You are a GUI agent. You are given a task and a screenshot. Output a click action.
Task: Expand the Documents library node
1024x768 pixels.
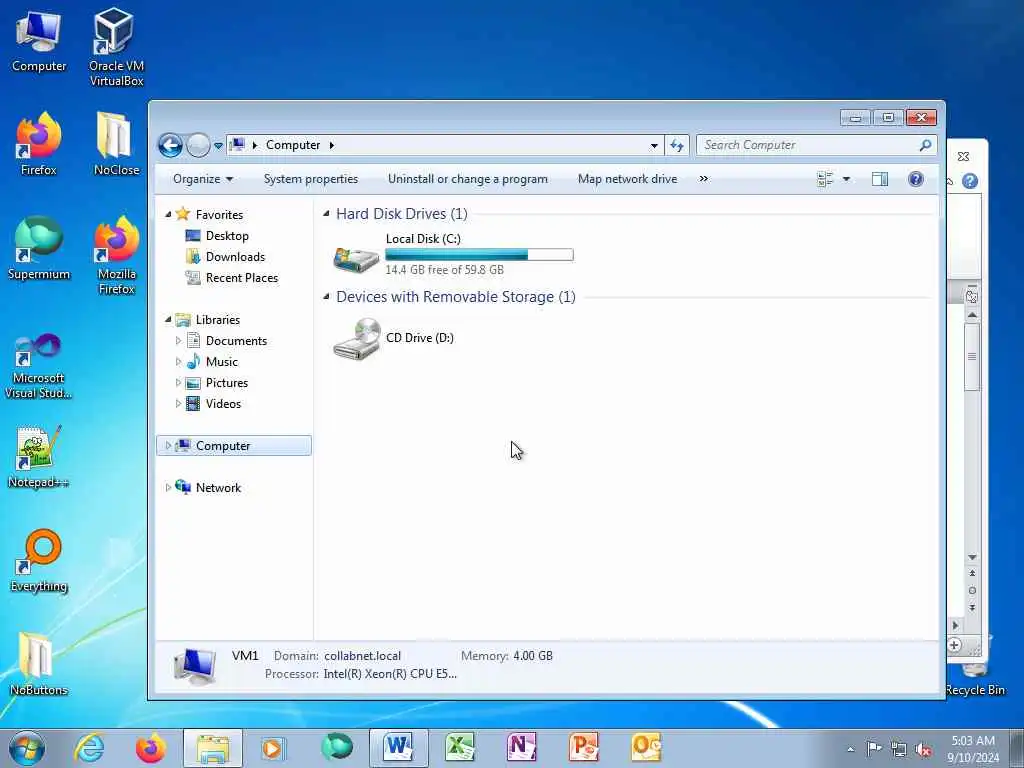(178, 340)
